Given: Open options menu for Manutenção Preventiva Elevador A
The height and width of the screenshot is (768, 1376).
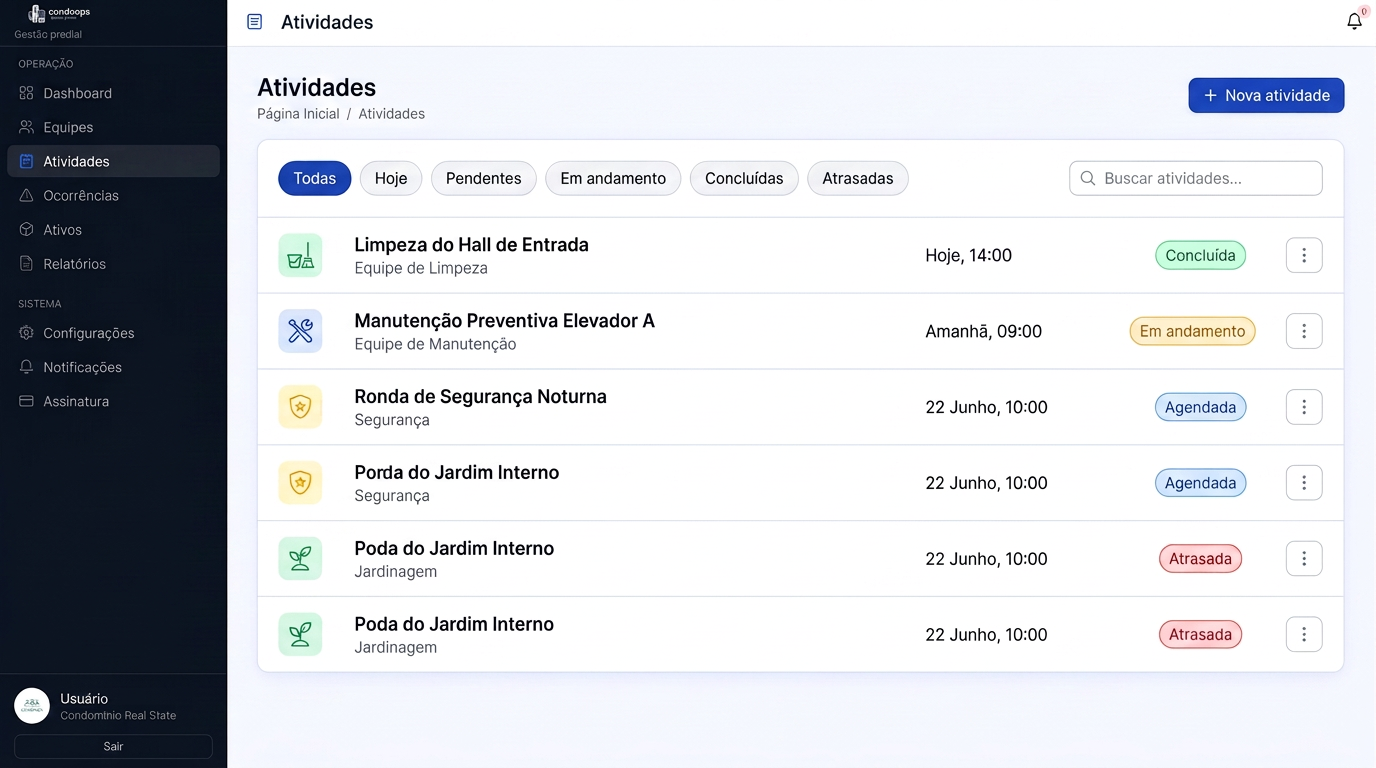Looking at the screenshot, I should click(1304, 331).
